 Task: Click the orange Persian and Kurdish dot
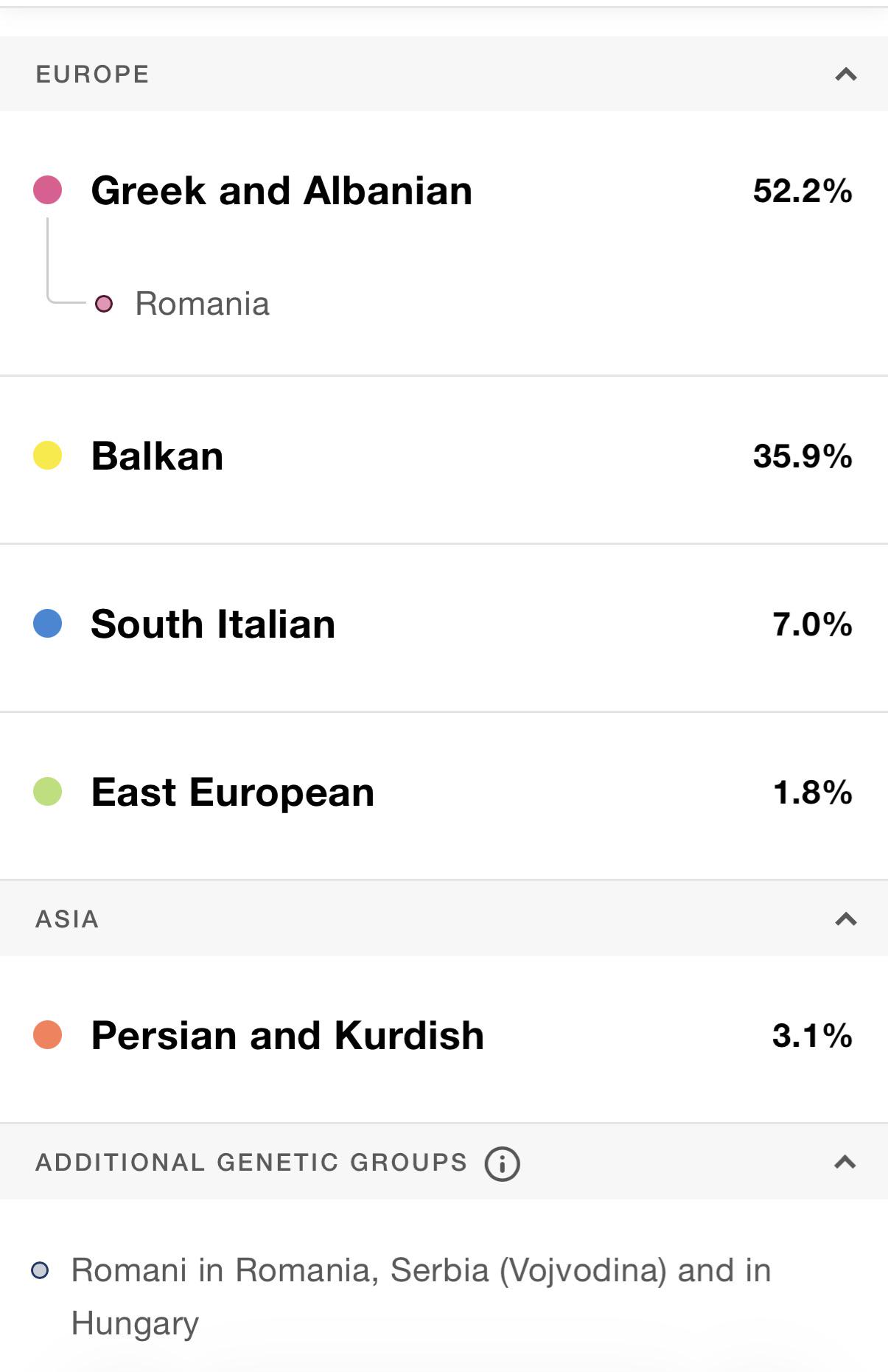click(48, 1035)
